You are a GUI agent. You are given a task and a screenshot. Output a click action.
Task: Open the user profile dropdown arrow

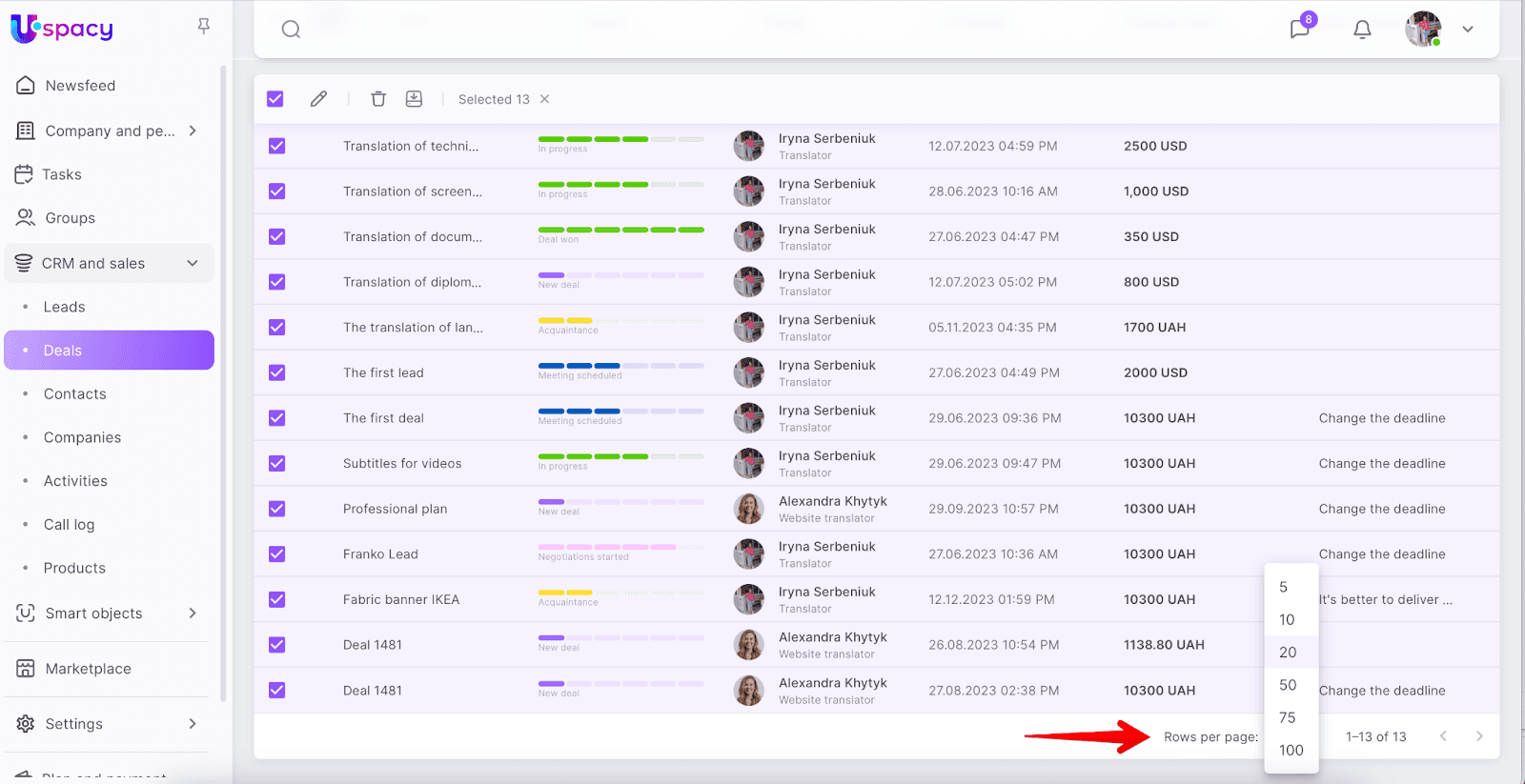point(1468,30)
